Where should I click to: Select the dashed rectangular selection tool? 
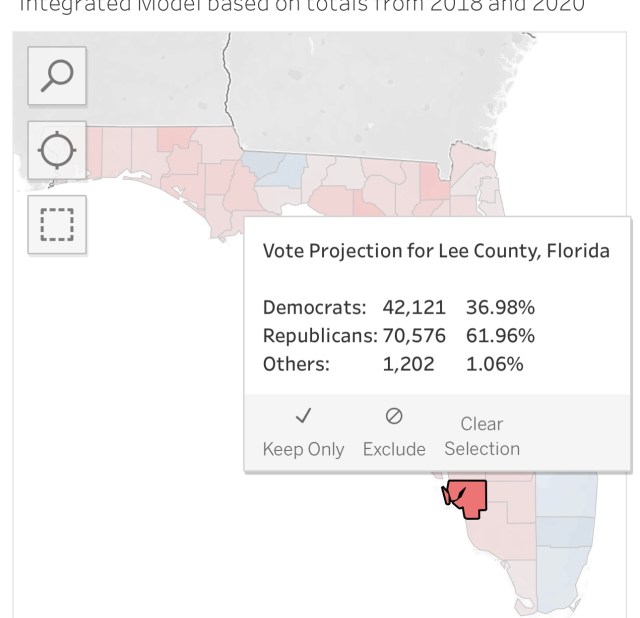click(56, 225)
